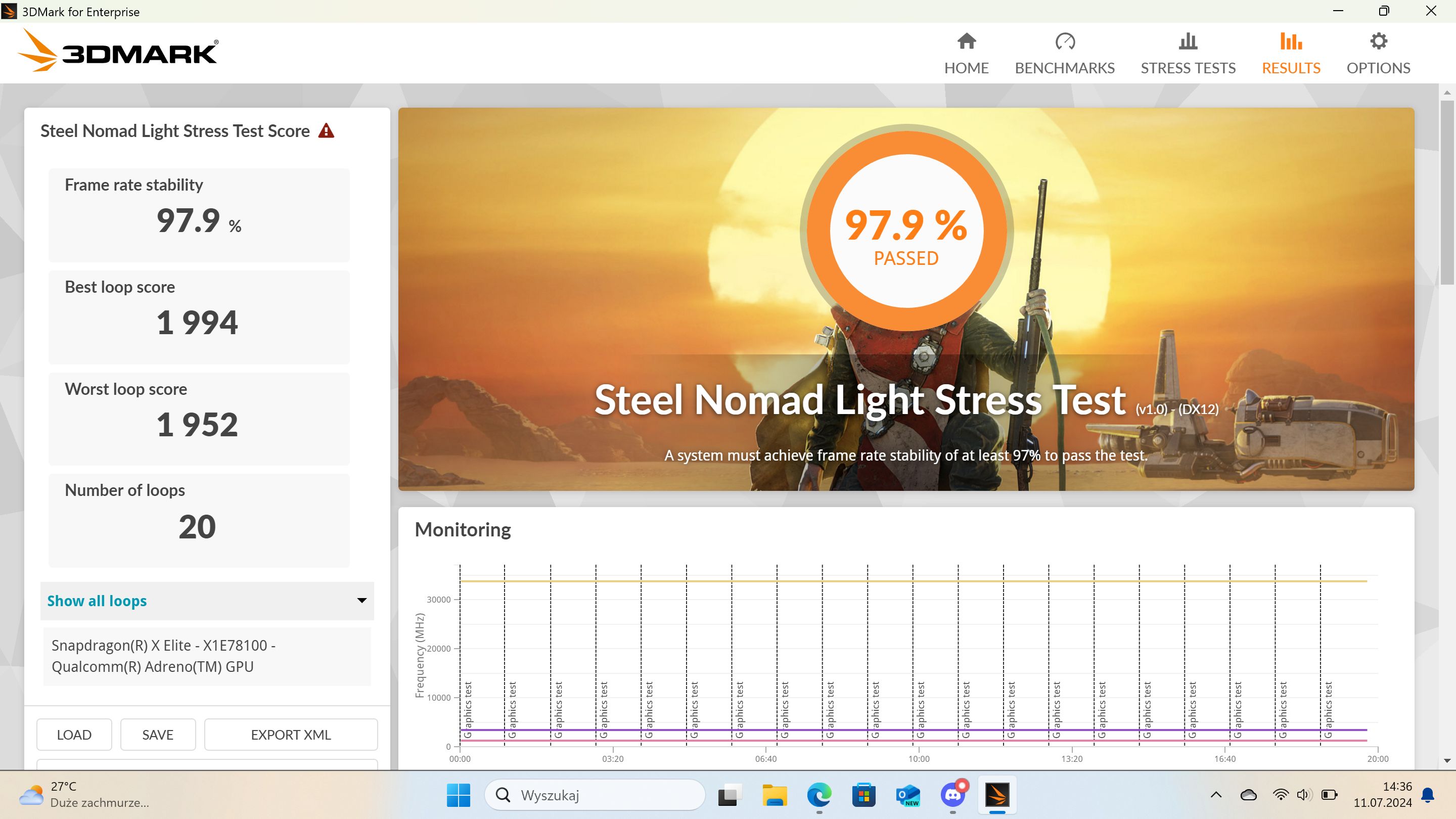Click the 97.9 % PASSED score circle

point(906,231)
